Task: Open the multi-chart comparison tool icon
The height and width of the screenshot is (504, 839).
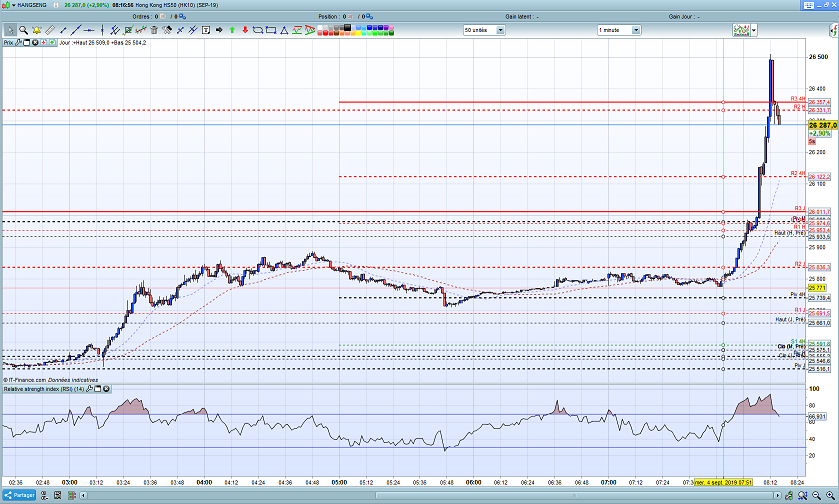Action: tap(141, 30)
